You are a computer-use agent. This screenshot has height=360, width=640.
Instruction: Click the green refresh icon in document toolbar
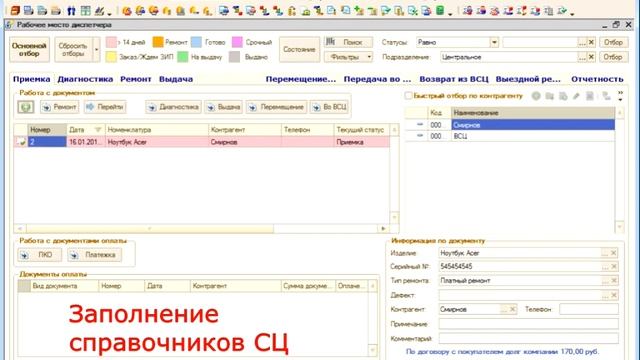click(26, 107)
